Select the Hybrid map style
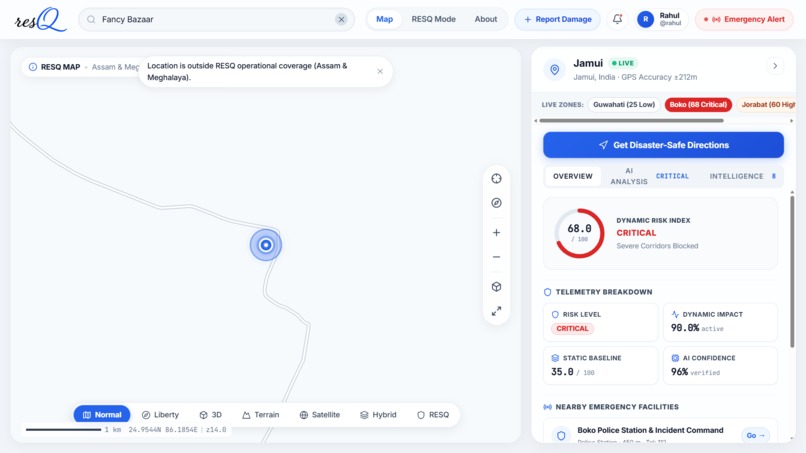 pyautogui.click(x=378, y=414)
